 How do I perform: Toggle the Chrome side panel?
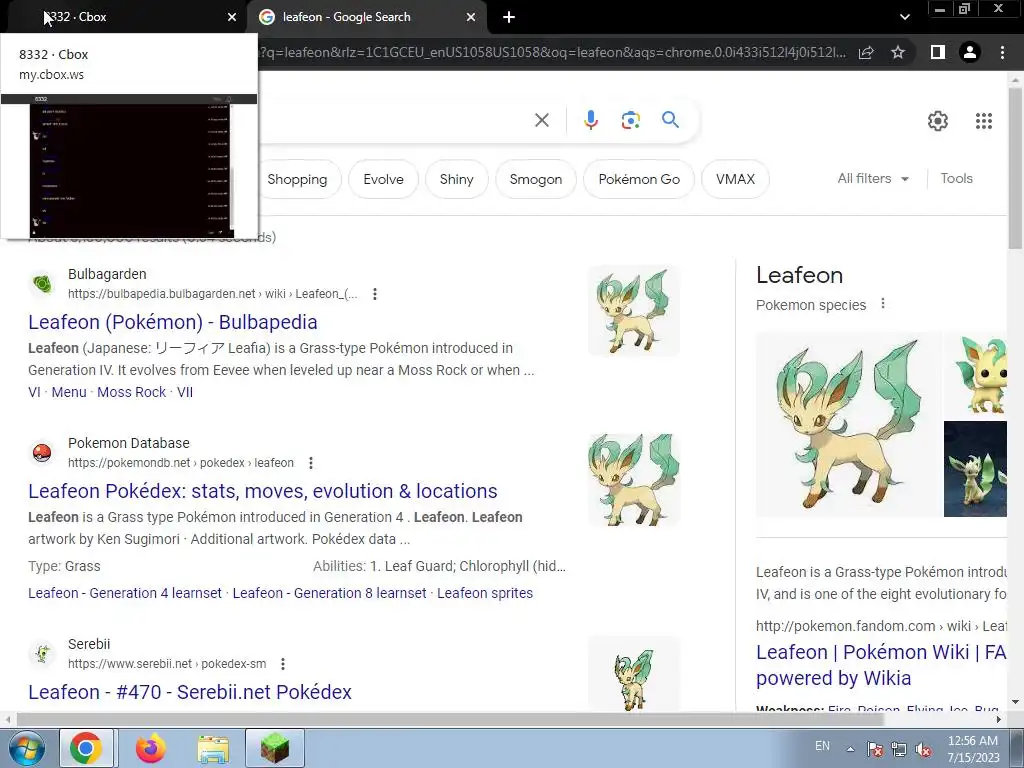point(938,52)
